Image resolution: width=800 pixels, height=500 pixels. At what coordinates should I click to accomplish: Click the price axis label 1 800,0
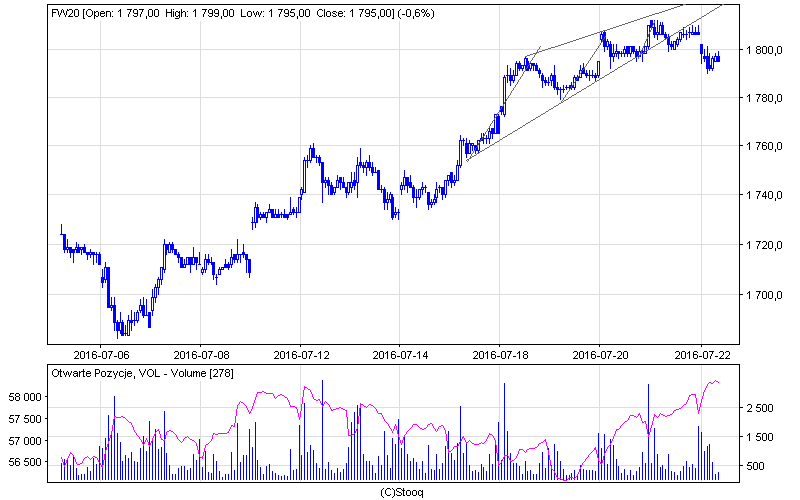[x=764, y=50]
